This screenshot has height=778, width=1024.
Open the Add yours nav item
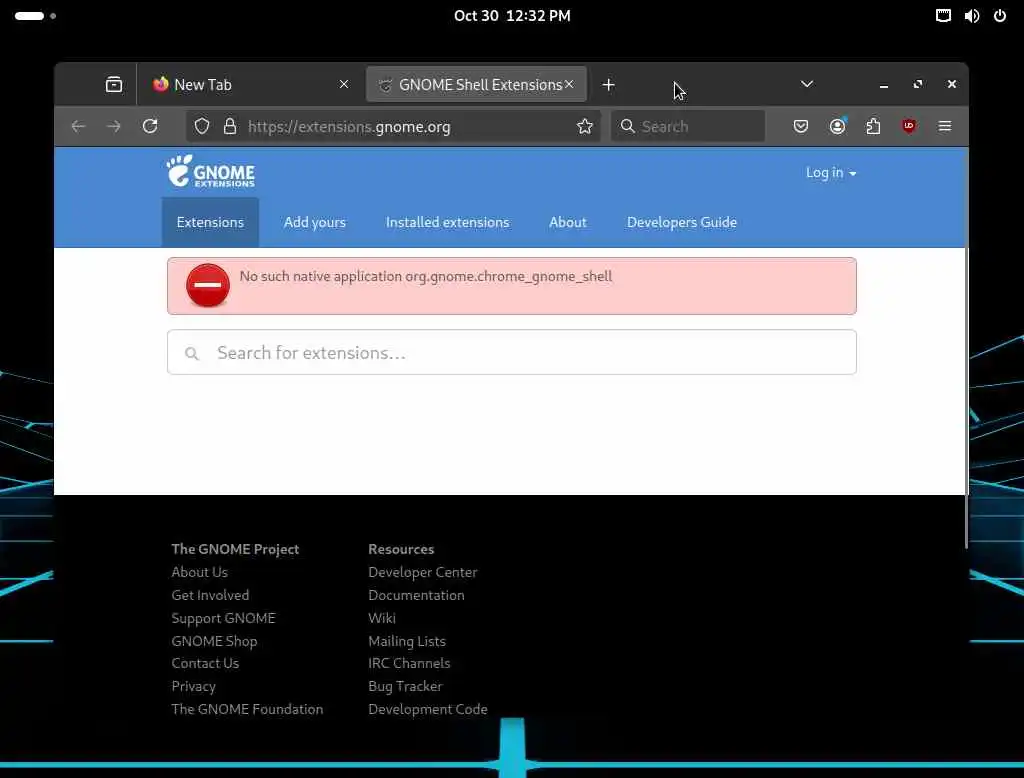pos(315,222)
